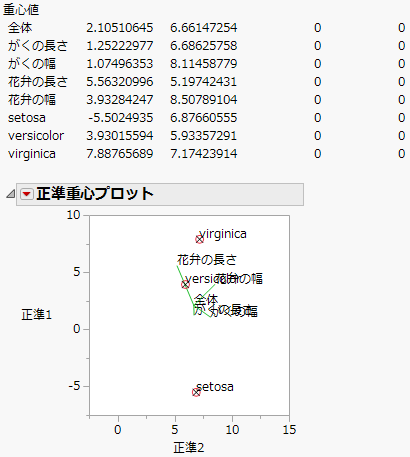Click the 正準1 vertical axis title
The width and height of the screenshot is (410, 457).
pos(37,315)
